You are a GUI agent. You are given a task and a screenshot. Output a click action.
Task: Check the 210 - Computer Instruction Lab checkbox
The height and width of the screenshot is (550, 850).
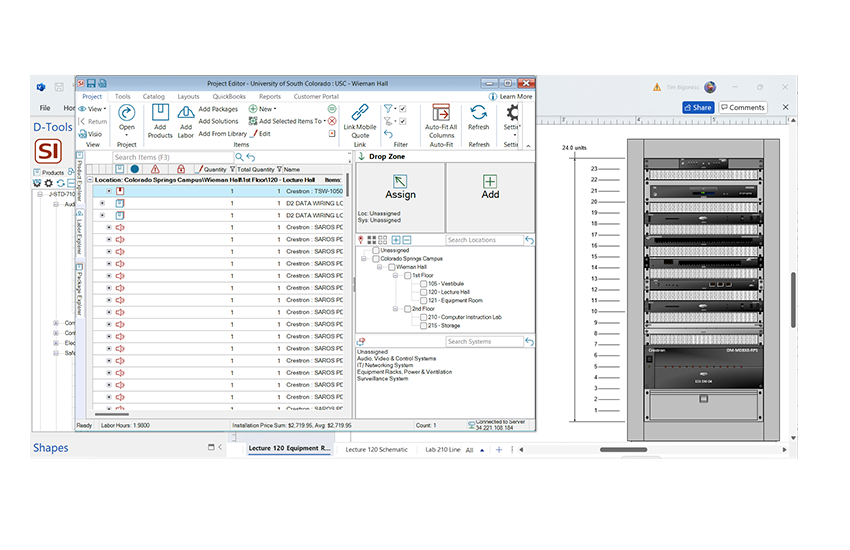[x=423, y=317]
